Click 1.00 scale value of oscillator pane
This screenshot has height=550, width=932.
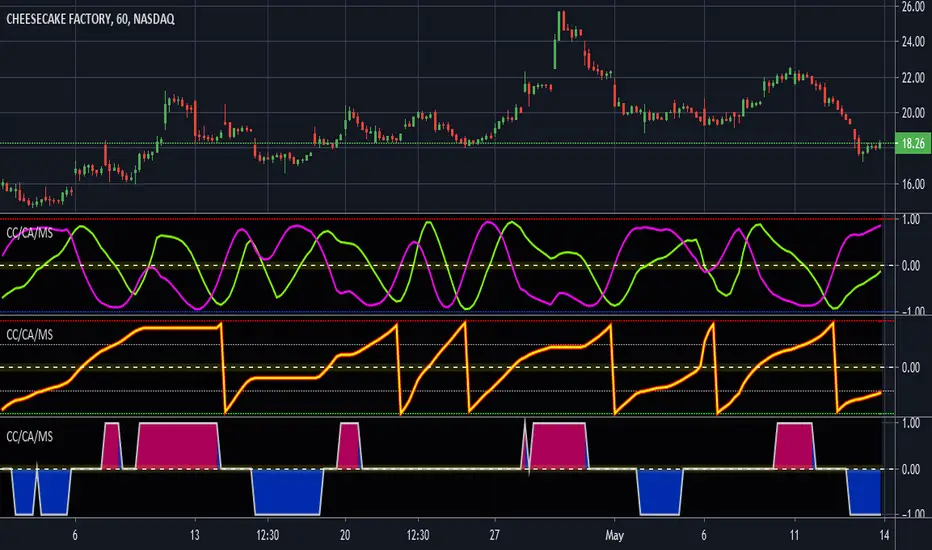pyautogui.click(x=911, y=219)
